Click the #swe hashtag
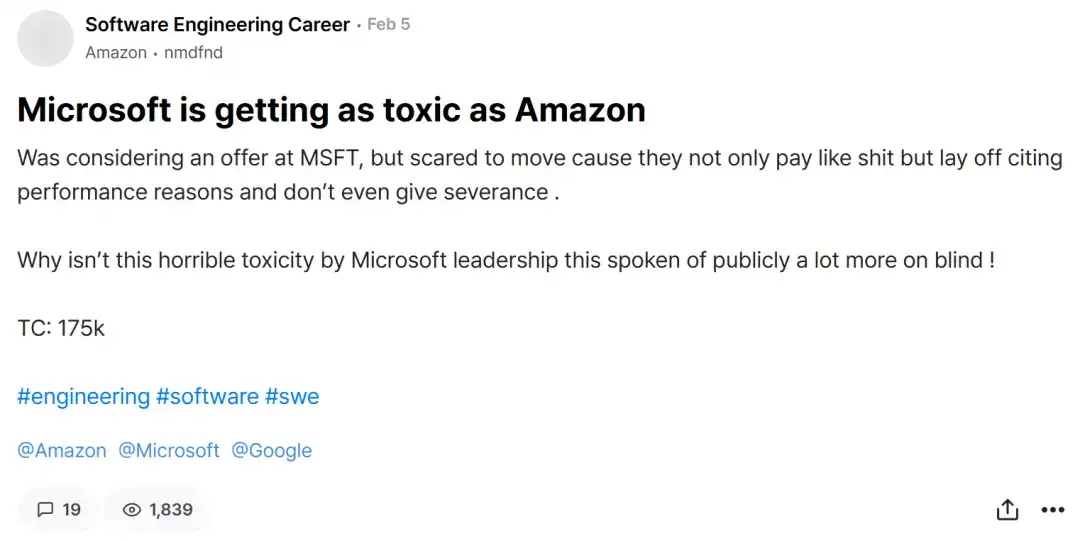This screenshot has height=541, width=1080. [292, 397]
